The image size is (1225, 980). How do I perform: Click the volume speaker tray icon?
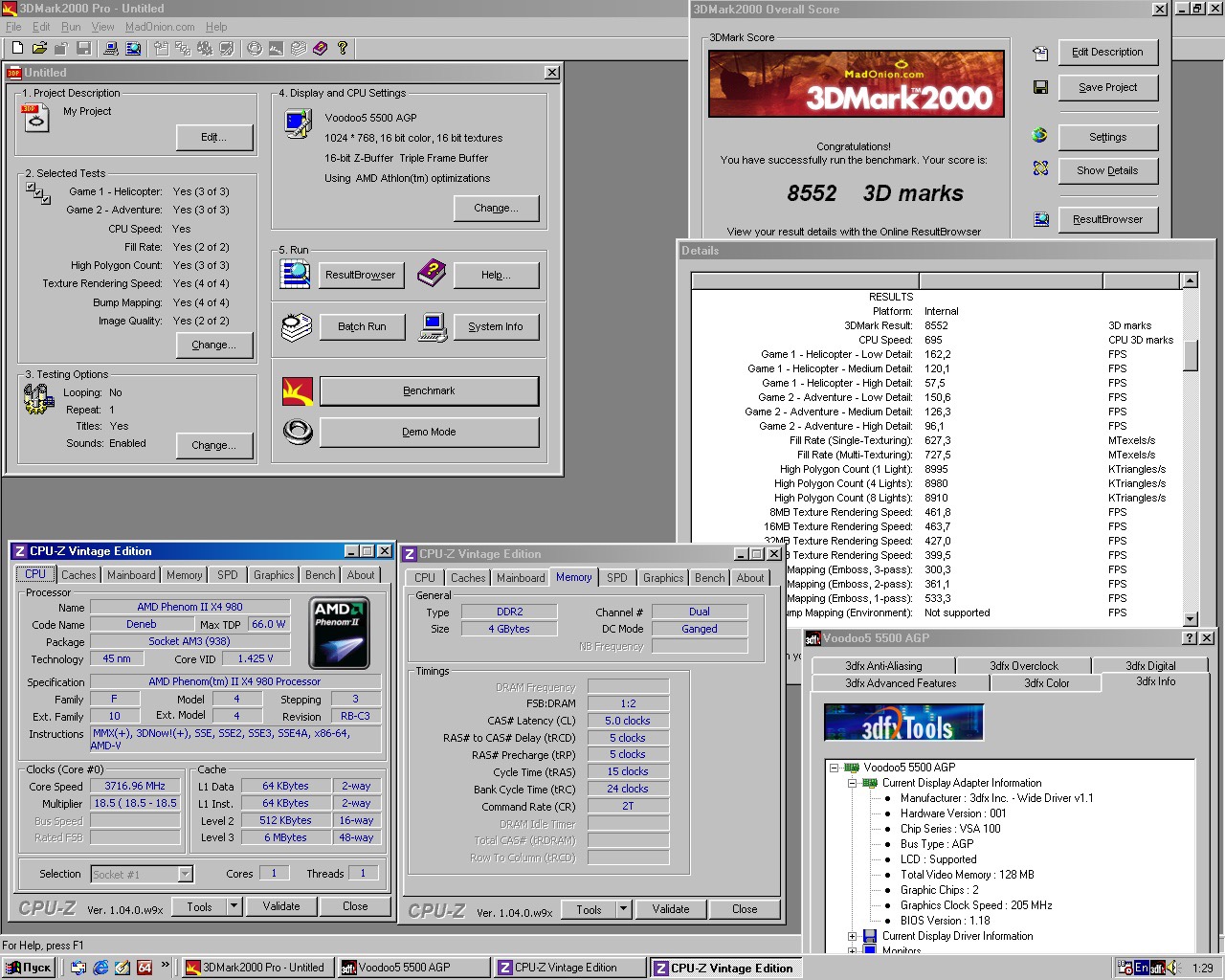click(1172, 969)
